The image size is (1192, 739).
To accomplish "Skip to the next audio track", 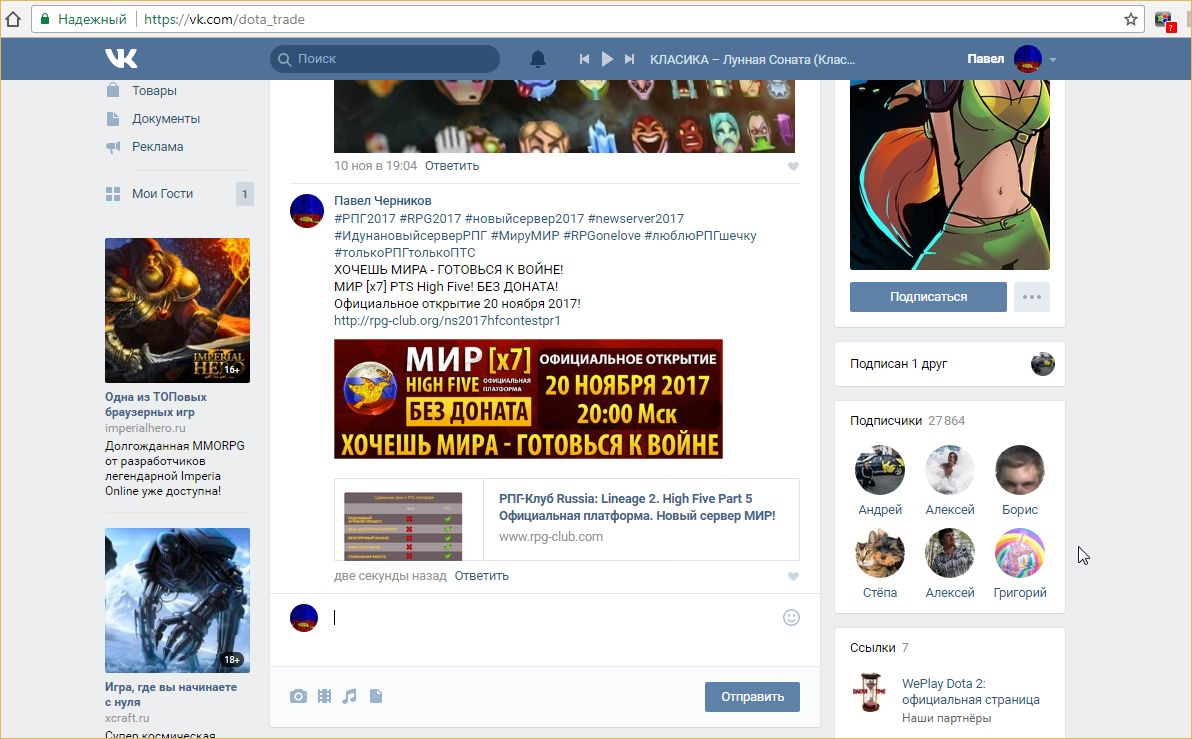I will [629, 59].
